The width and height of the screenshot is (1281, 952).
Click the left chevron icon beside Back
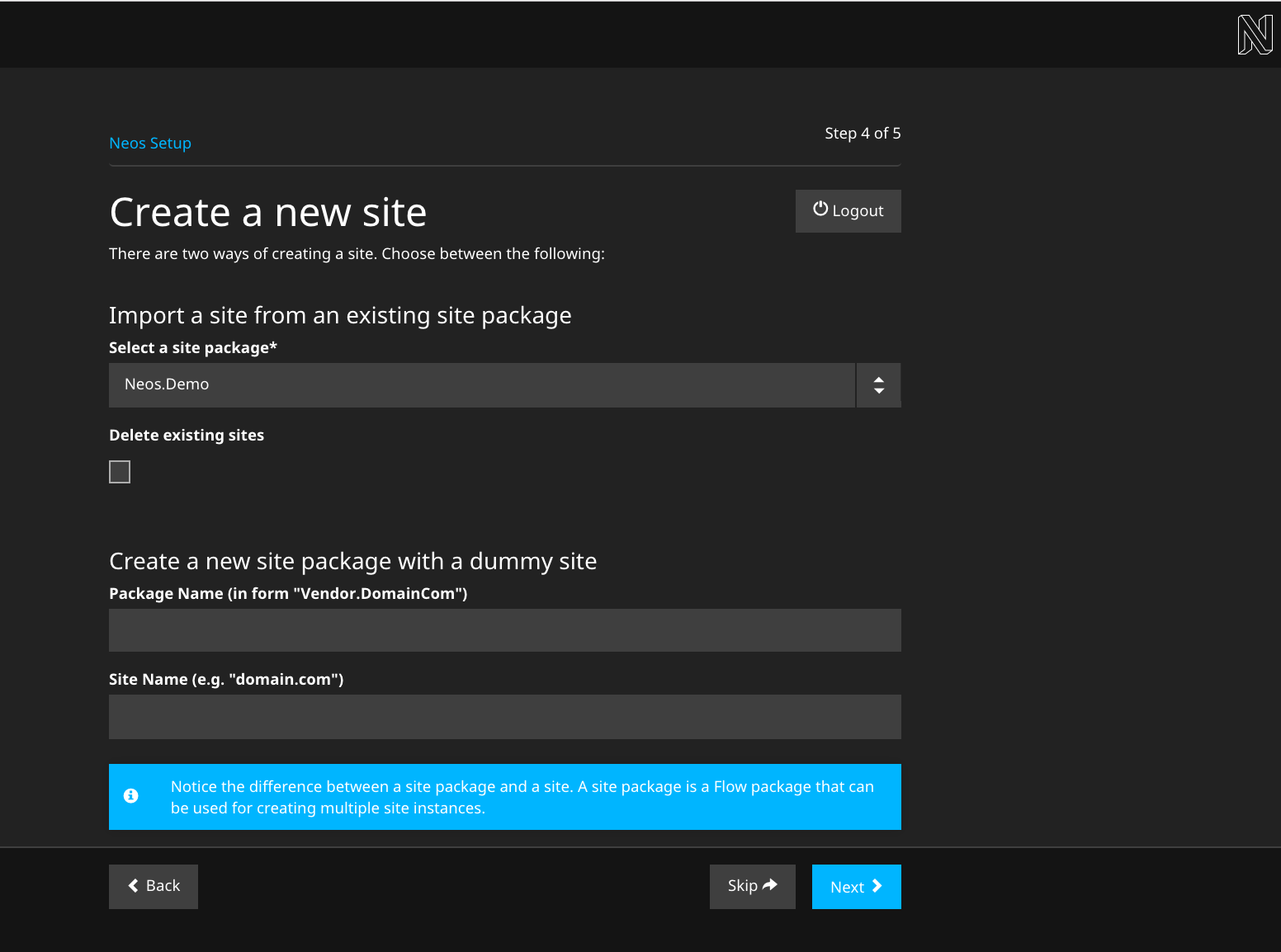(133, 886)
